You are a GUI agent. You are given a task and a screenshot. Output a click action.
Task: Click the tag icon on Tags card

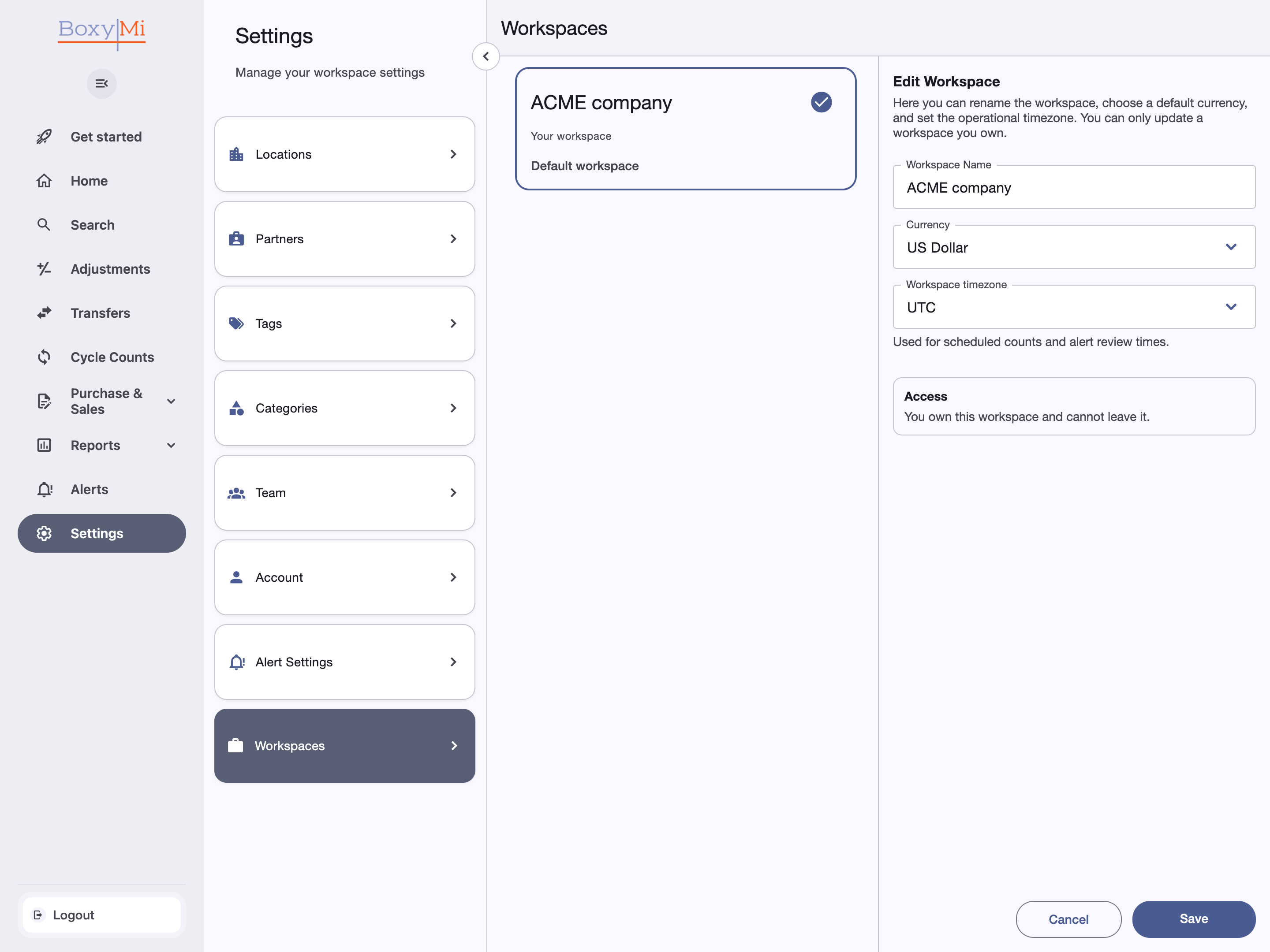[236, 324]
